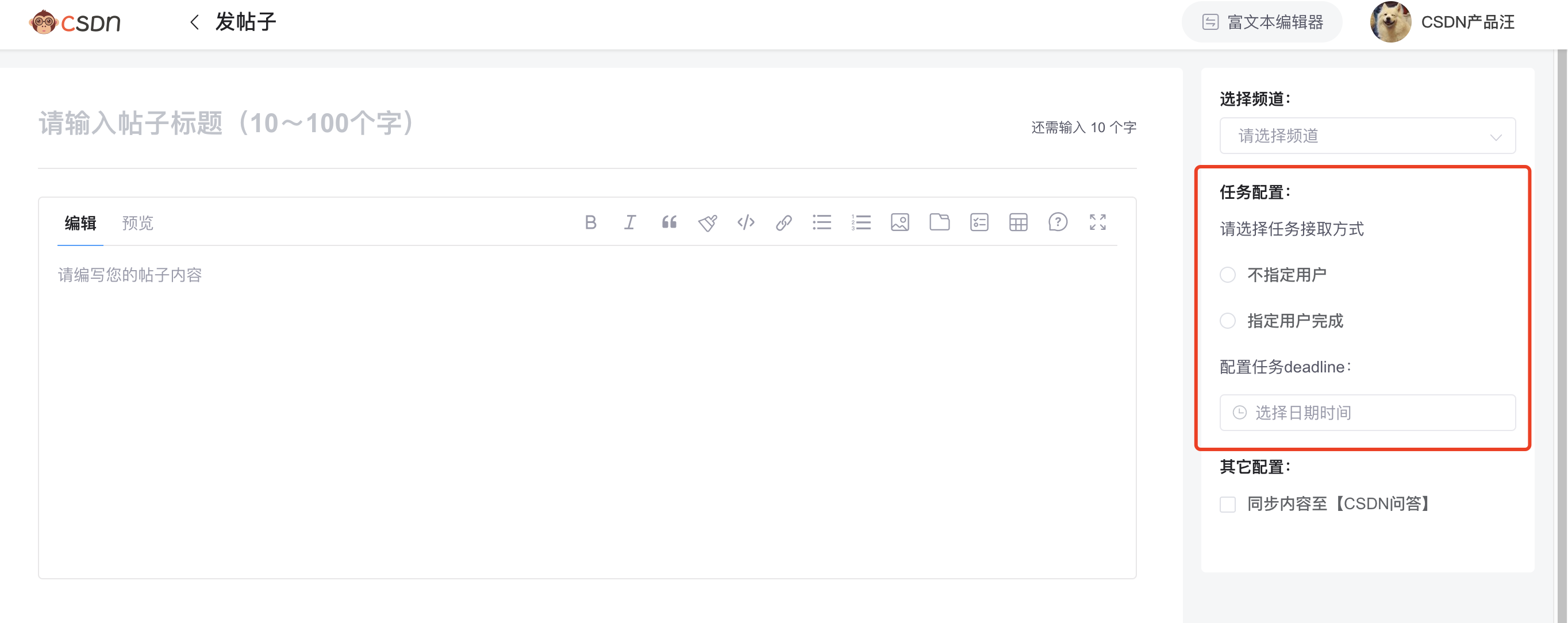Image resolution: width=1568 pixels, height=623 pixels.
Task: Open the editor help question mark icon
Action: pyautogui.click(x=1057, y=222)
